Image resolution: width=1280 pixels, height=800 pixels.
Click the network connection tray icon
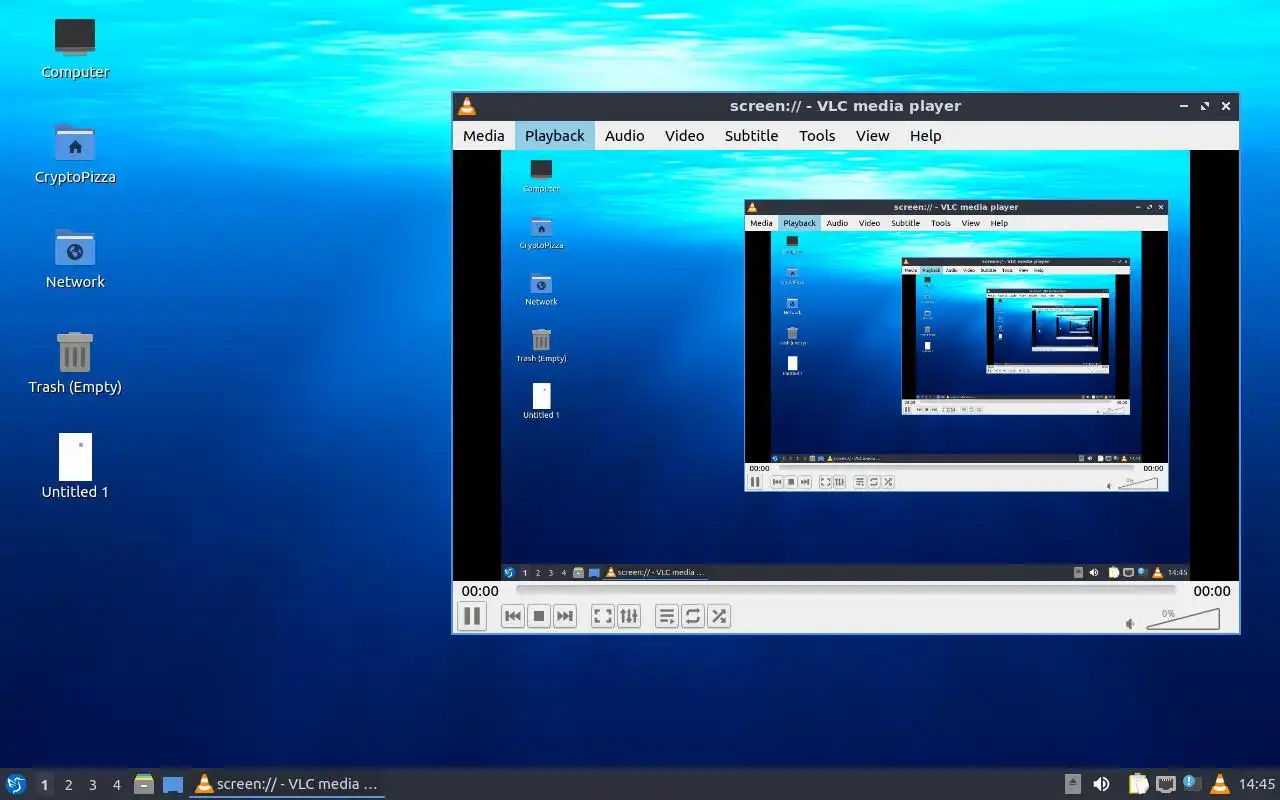[x=1165, y=784]
